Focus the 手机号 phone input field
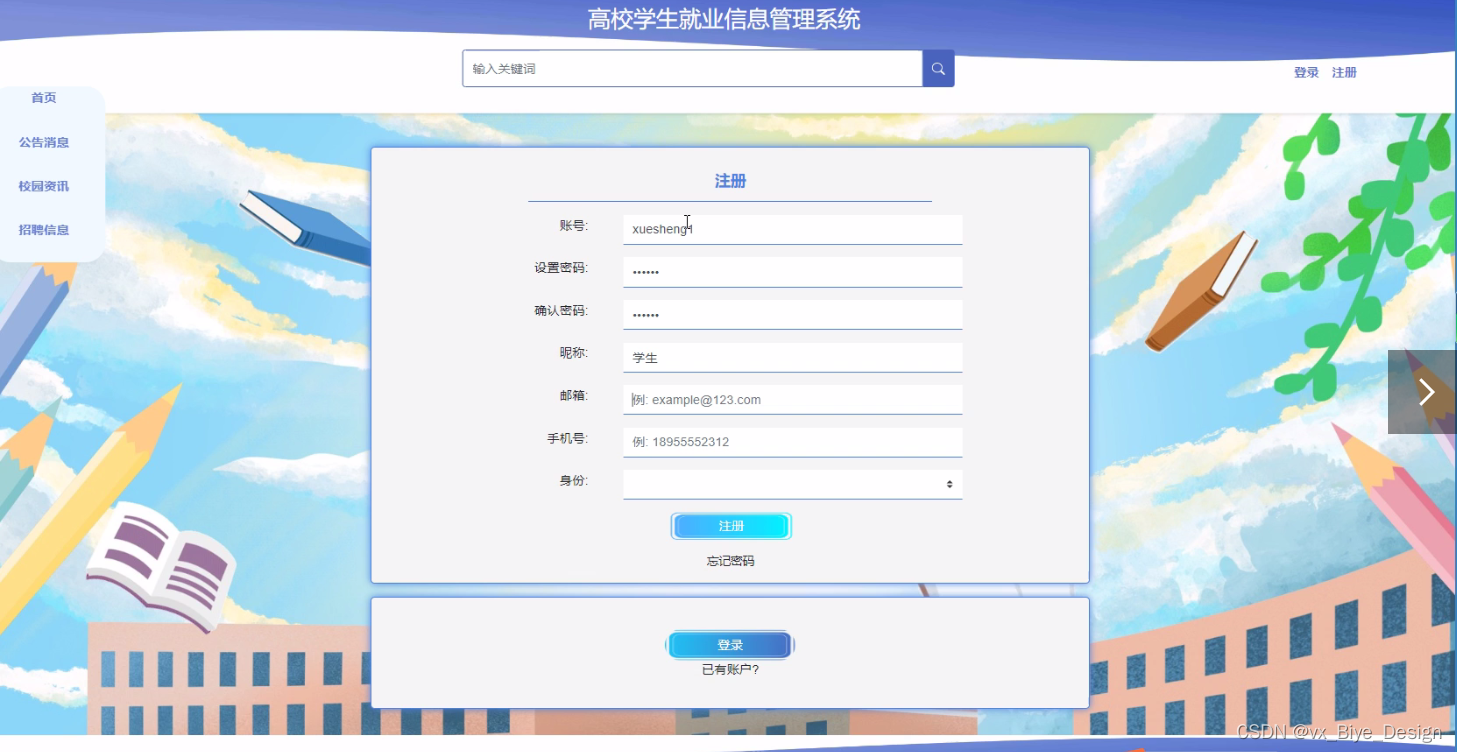This screenshot has height=752, width=1457. point(792,442)
